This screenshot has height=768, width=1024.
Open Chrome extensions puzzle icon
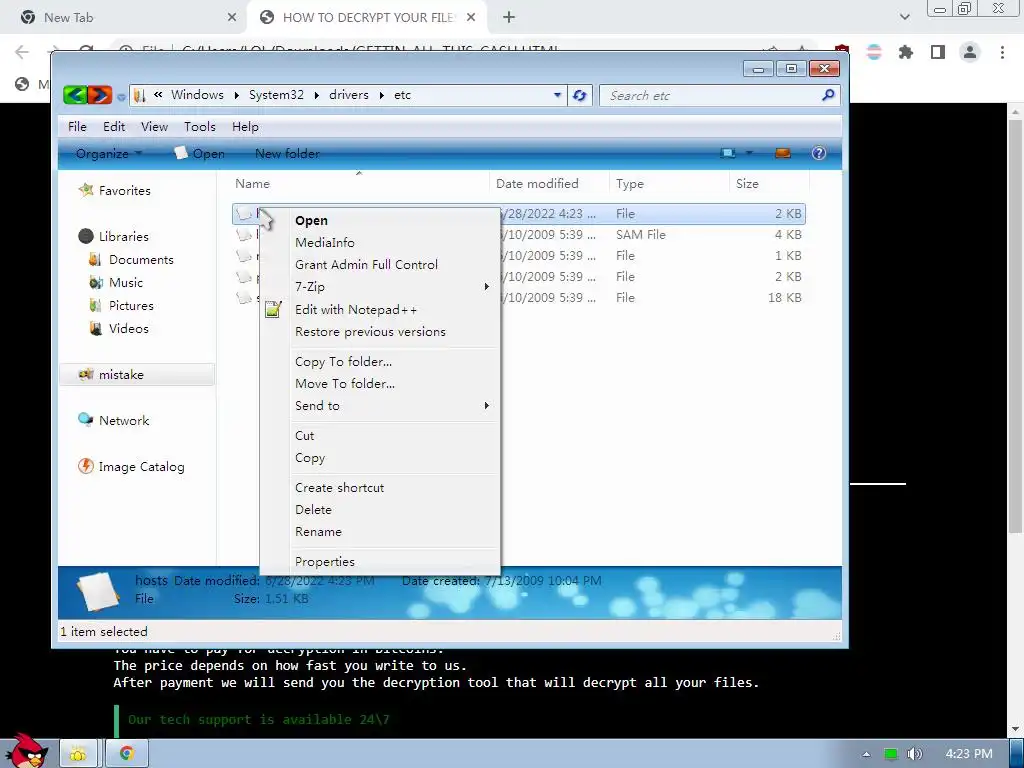(x=906, y=52)
